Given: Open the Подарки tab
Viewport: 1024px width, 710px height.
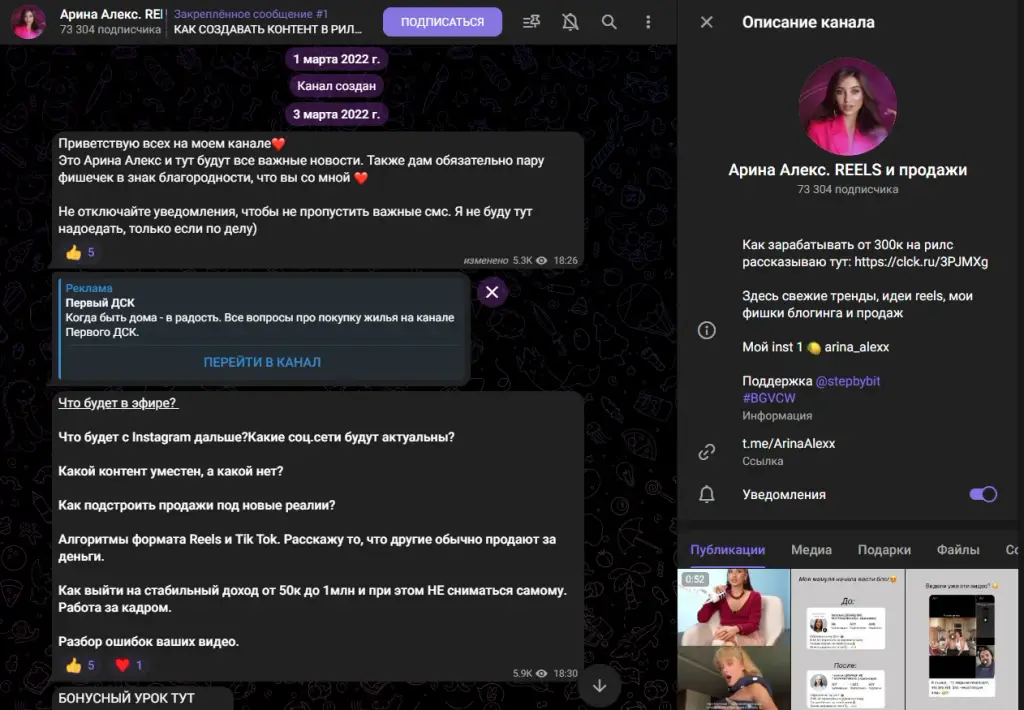Looking at the screenshot, I should tap(884, 550).
